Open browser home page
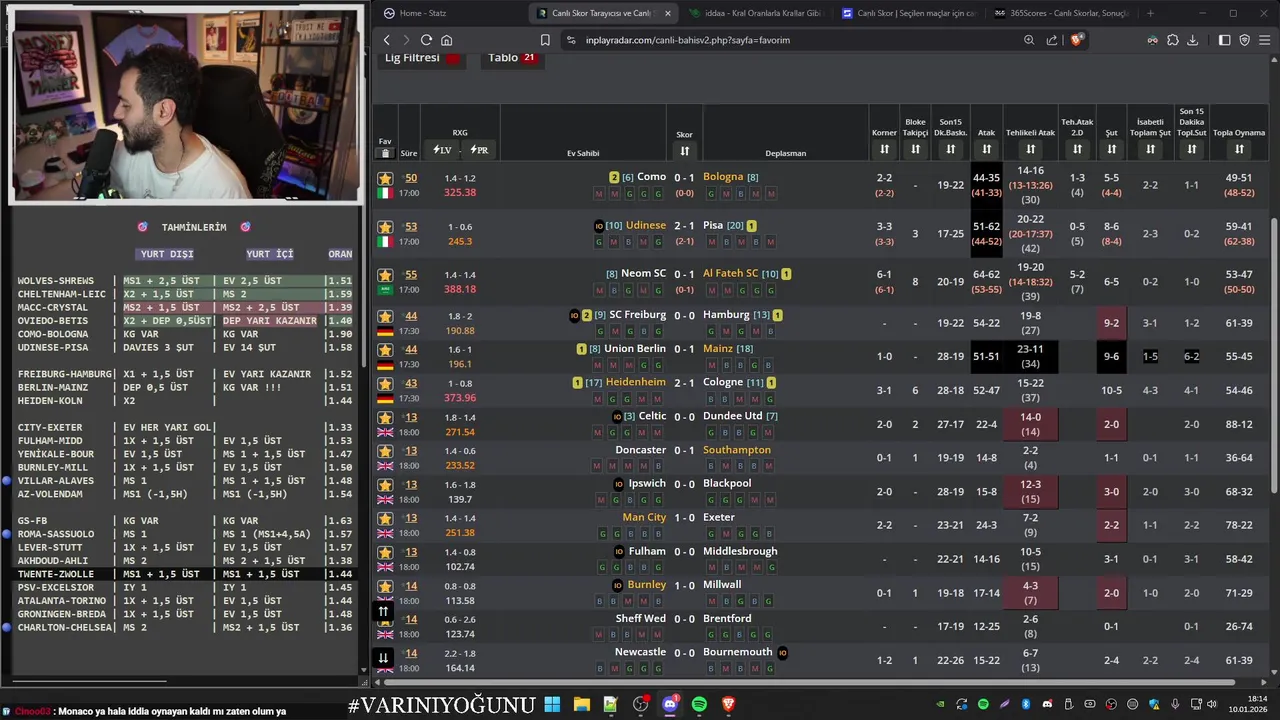This screenshot has width=1280, height=720. pos(446,40)
